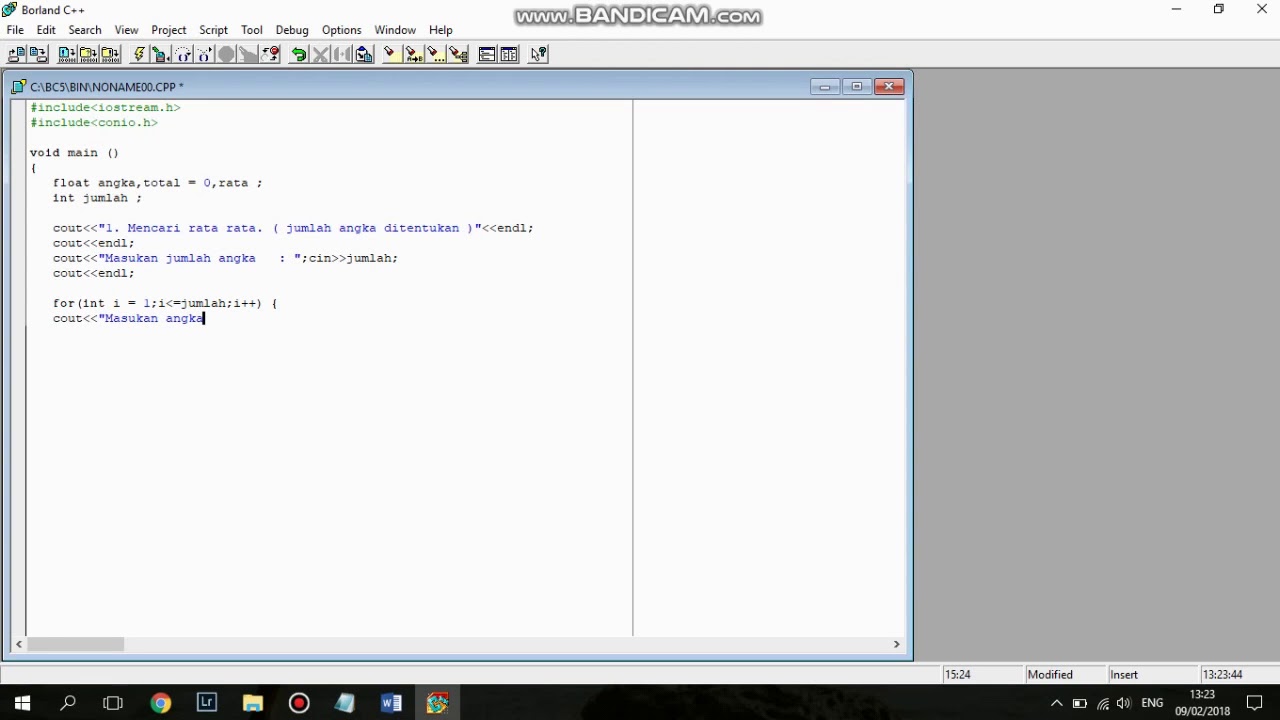Screen dimensions: 1280x720
Task: Open the Window menu
Action: click(395, 30)
